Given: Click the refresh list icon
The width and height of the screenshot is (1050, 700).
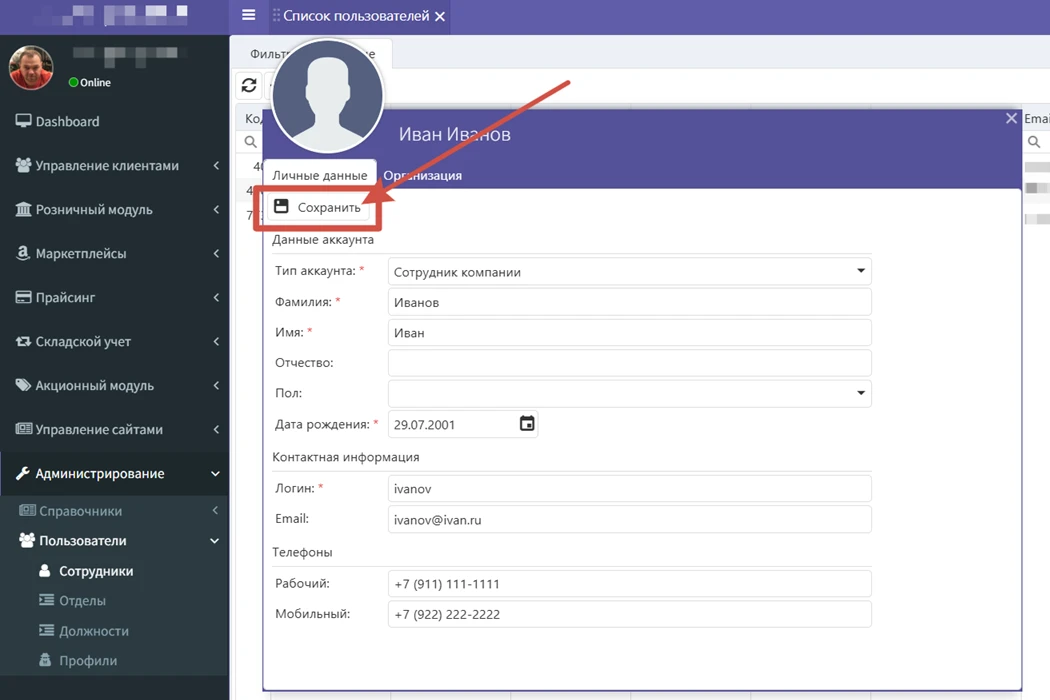Looking at the screenshot, I should coord(249,86).
